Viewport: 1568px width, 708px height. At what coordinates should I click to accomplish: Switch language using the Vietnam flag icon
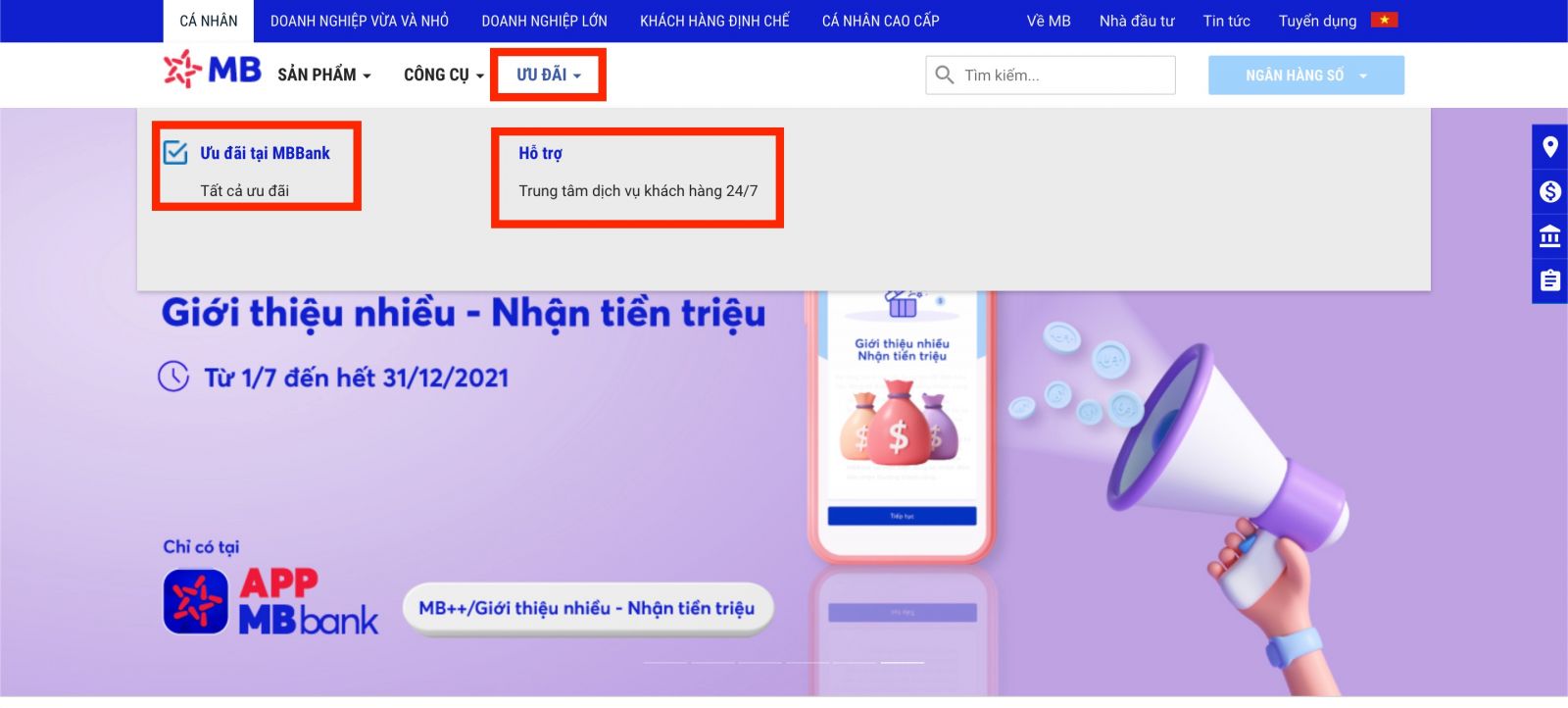click(1384, 20)
